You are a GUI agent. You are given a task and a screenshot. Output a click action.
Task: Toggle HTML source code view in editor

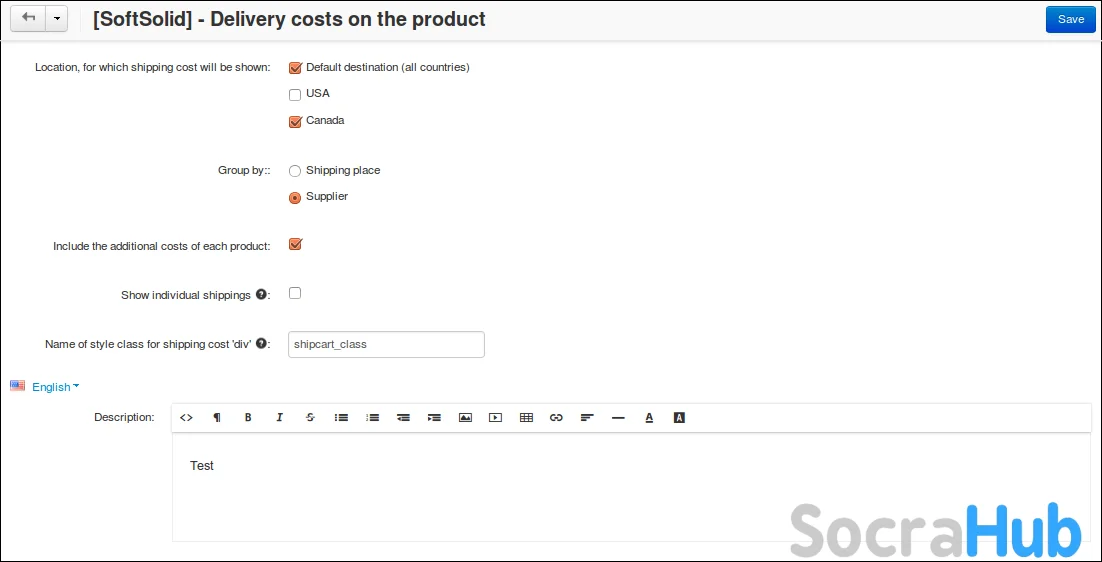[x=186, y=418]
